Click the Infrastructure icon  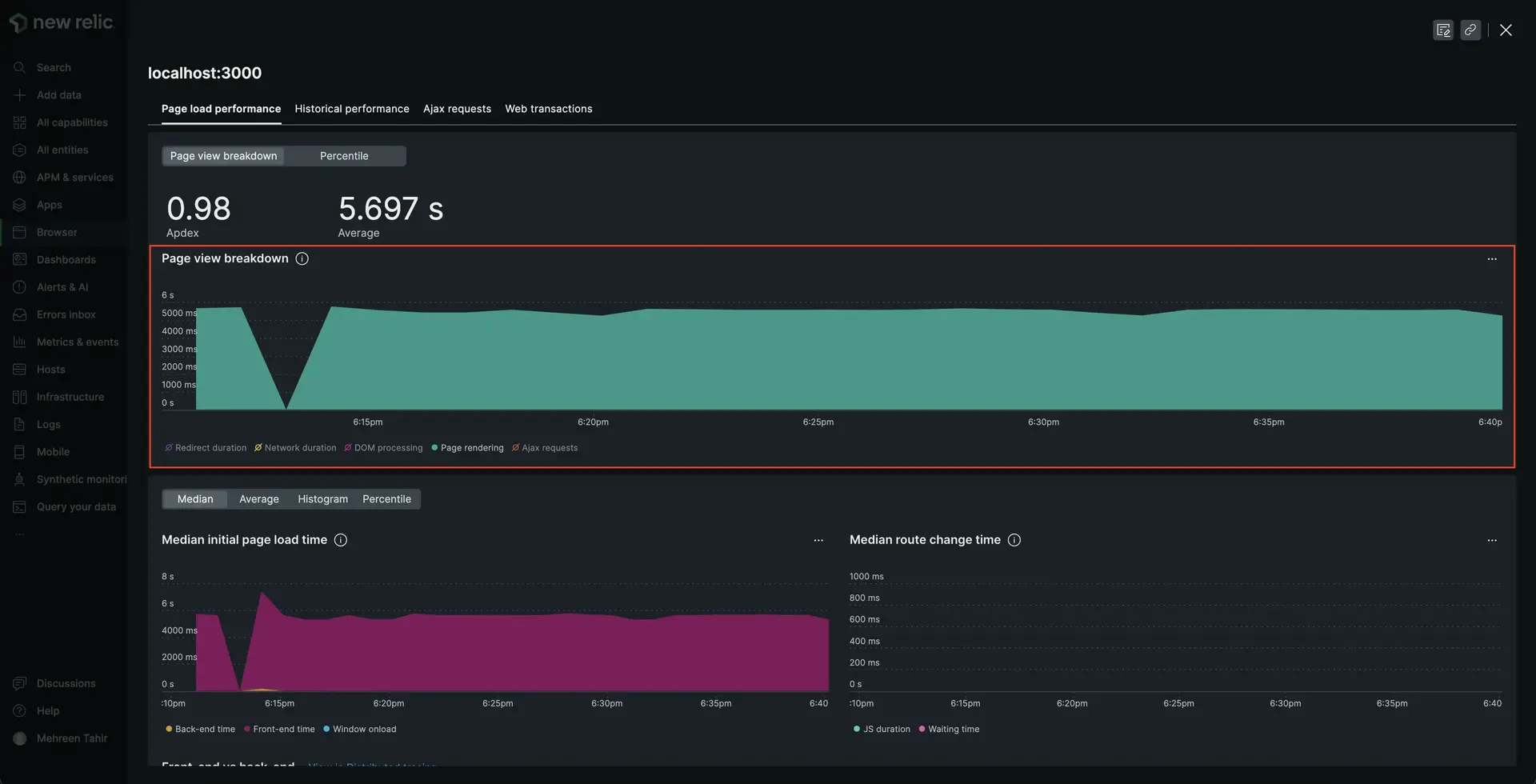tap(20, 397)
